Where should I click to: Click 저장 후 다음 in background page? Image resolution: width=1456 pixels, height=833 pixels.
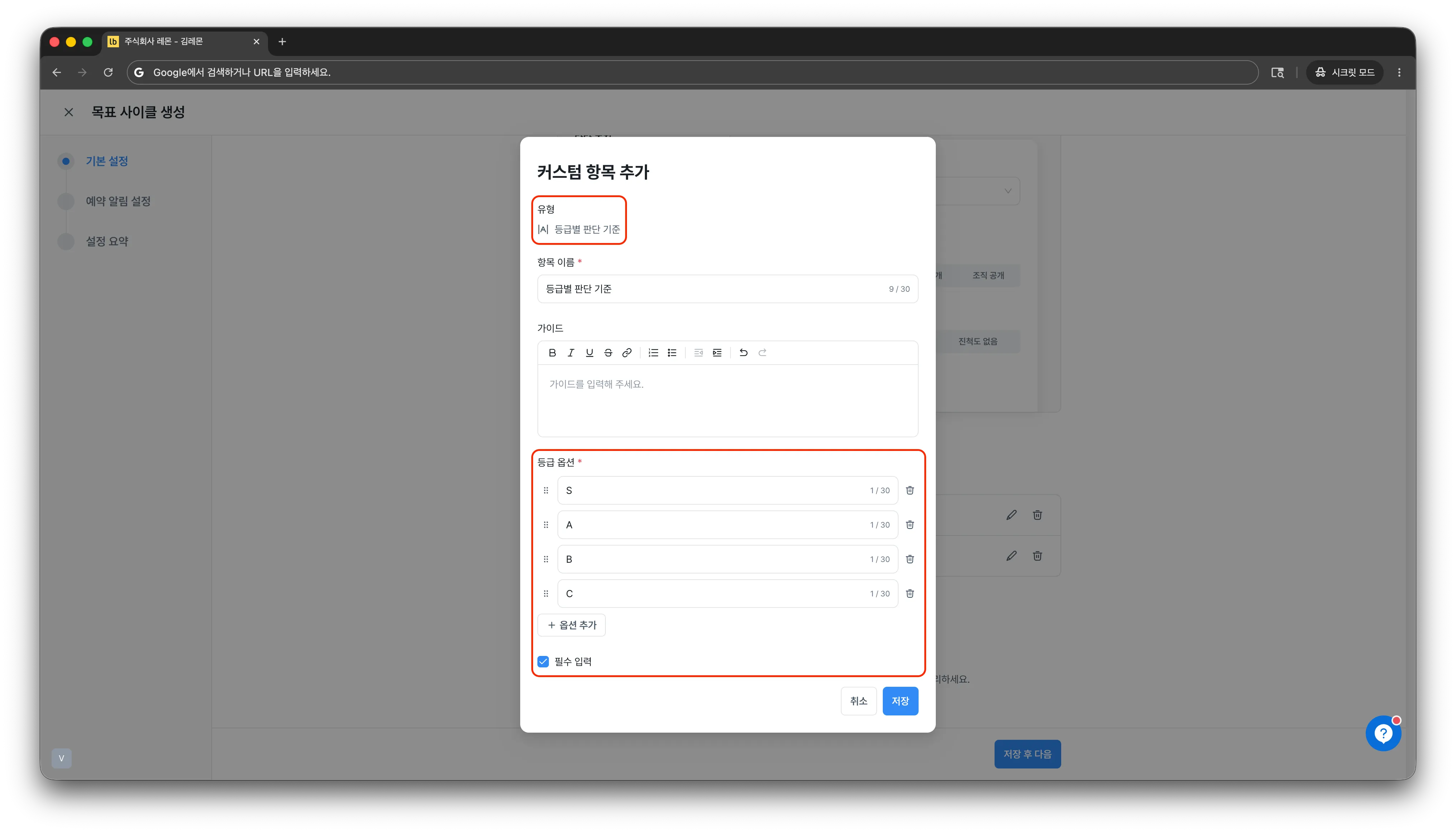click(1027, 754)
